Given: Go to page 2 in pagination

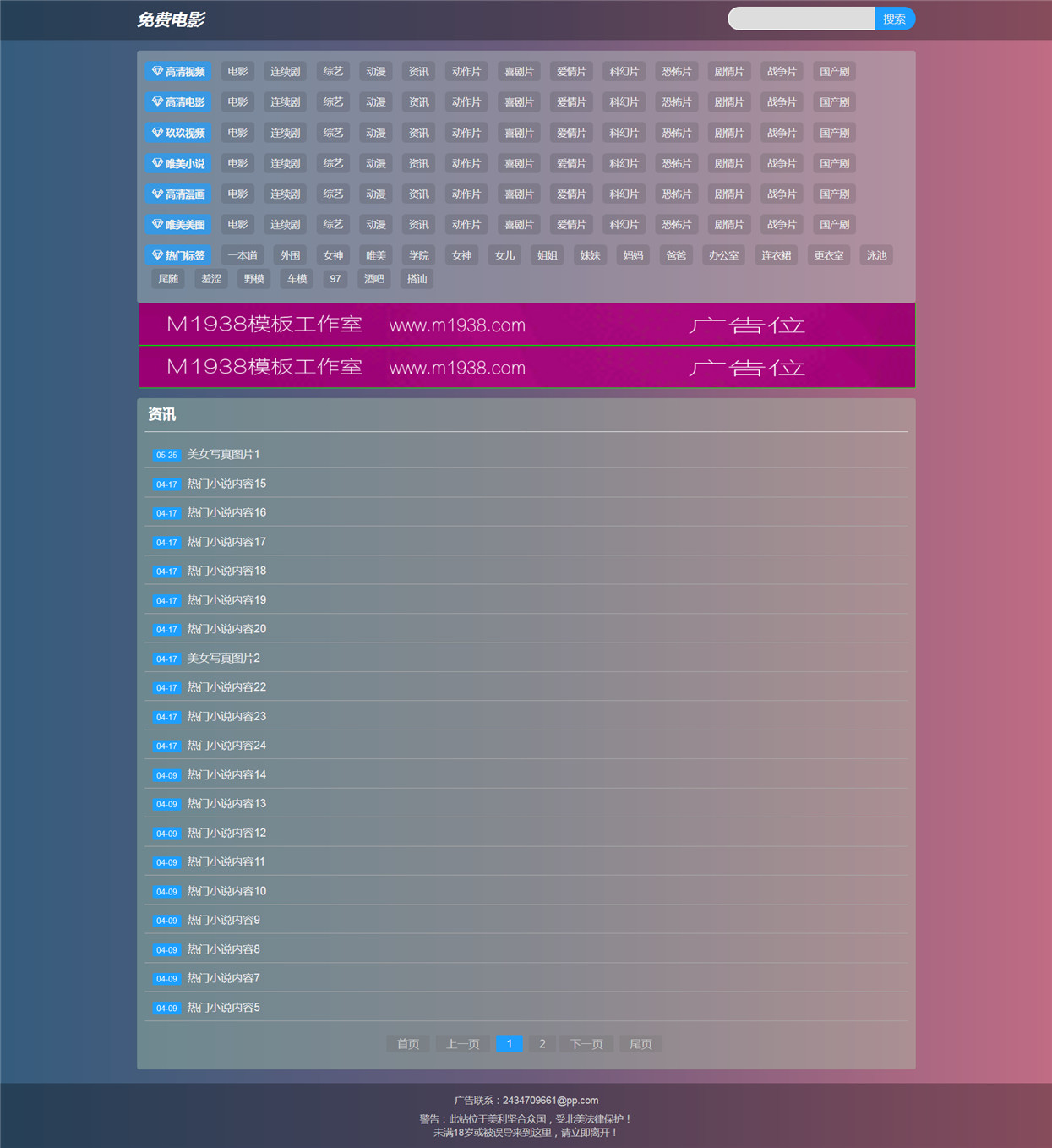Looking at the screenshot, I should 542,1044.
